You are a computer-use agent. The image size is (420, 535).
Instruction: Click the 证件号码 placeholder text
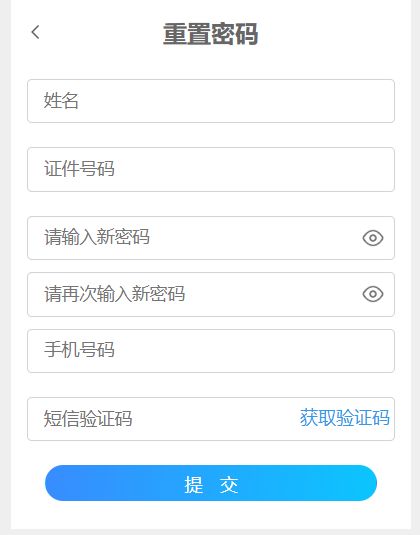pos(79,169)
